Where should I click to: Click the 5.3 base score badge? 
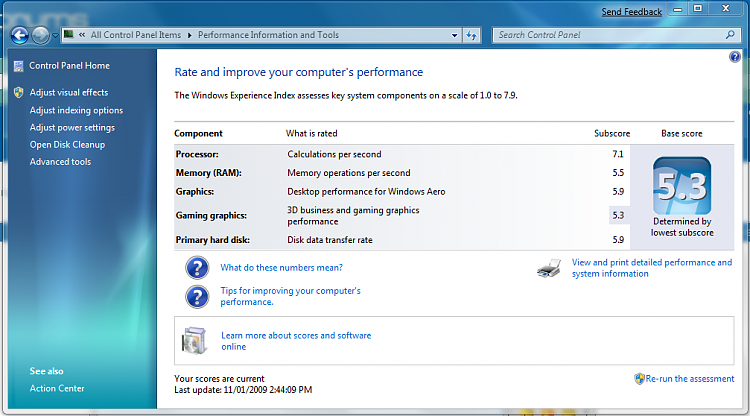(x=682, y=186)
